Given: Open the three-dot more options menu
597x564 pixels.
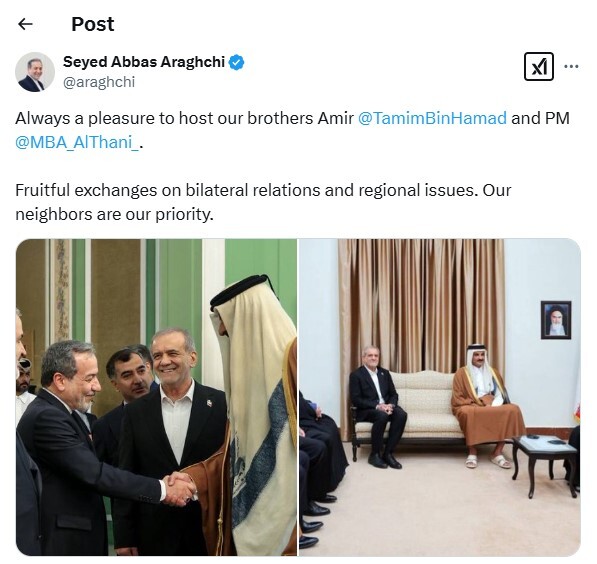Looking at the screenshot, I should (x=571, y=67).
